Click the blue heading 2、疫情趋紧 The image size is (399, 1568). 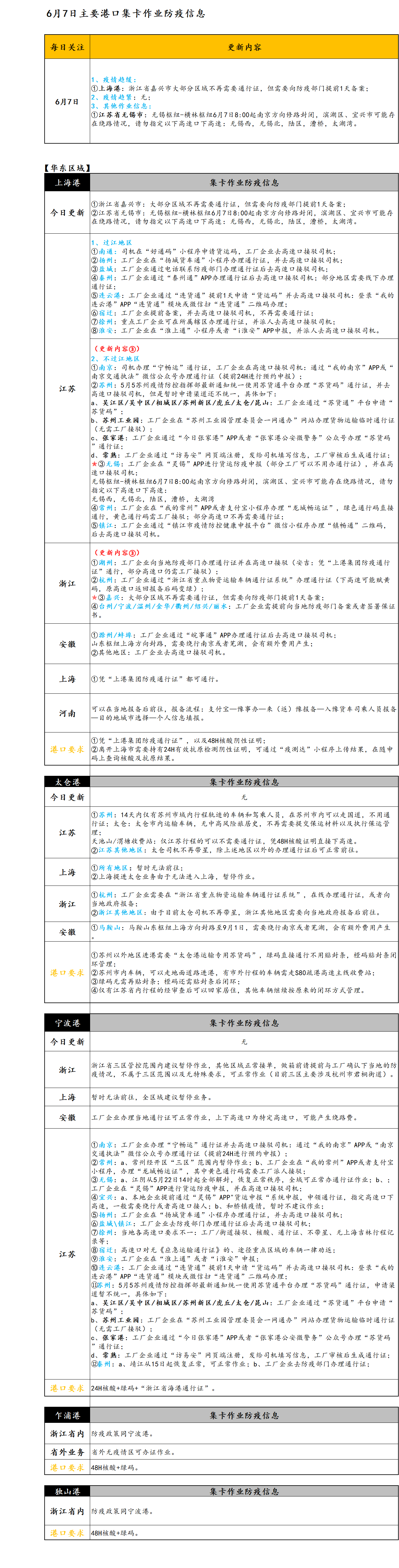point(113,97)
